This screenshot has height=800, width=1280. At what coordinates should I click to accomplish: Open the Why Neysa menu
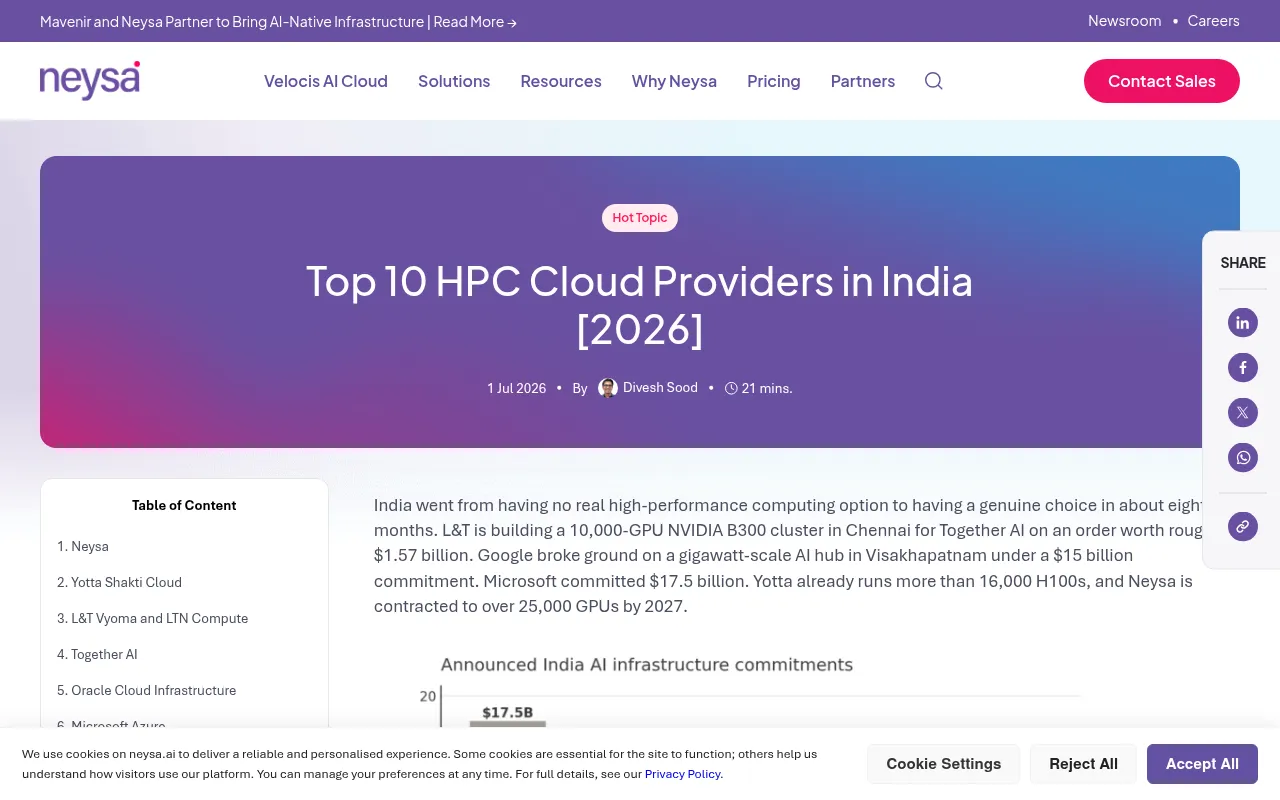pos(674,81)
